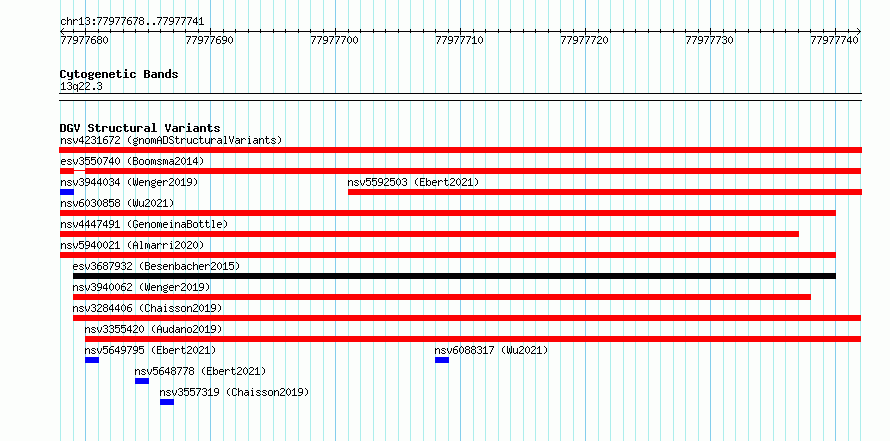
Task: Click ruler position 77977710
Action: pyautogui.click(x=460, y=40)
